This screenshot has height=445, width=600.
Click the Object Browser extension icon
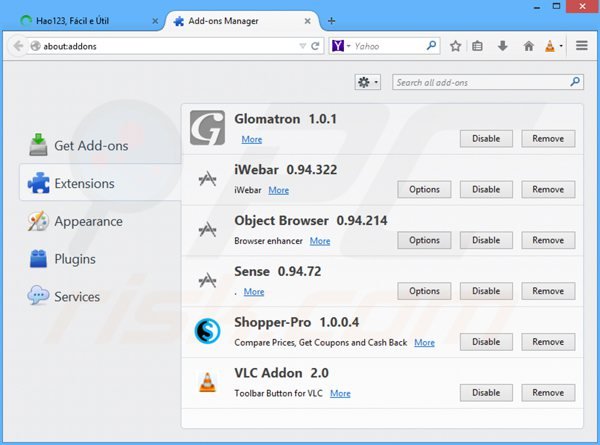tap(207, 229)
